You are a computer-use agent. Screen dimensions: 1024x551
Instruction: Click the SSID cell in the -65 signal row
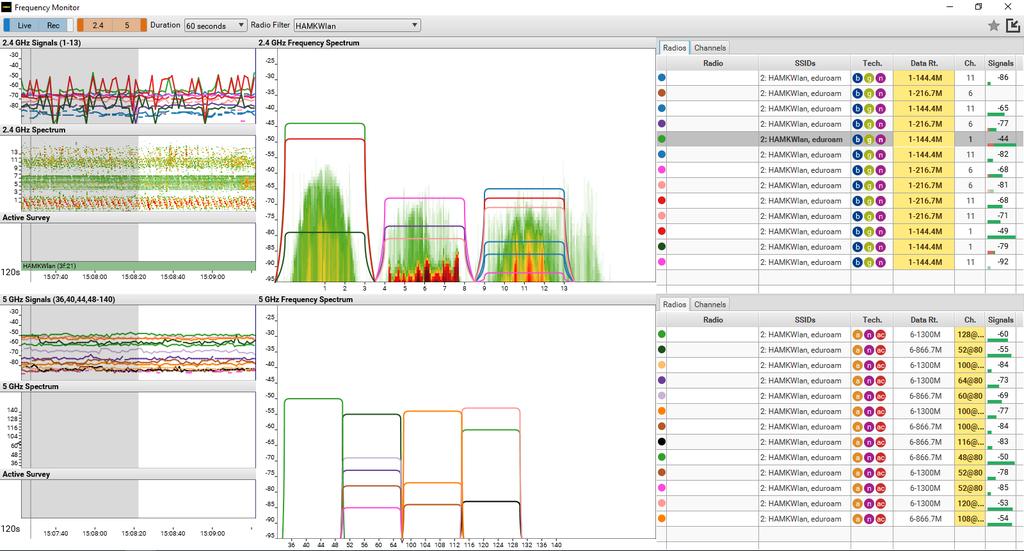805,108
